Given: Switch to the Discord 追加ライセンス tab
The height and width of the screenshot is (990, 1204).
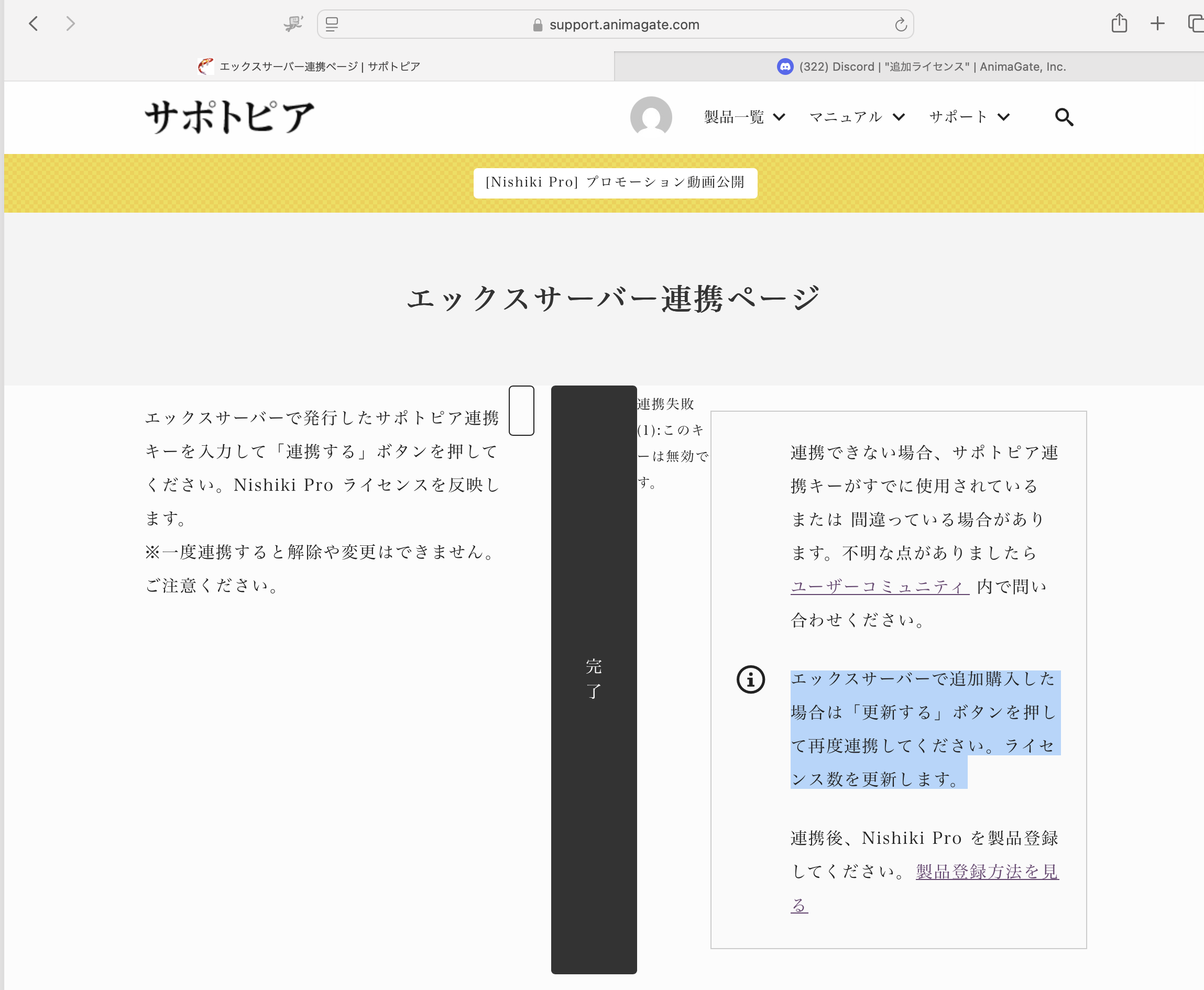Looking at the screenshot, I should [x=909, y=67].
